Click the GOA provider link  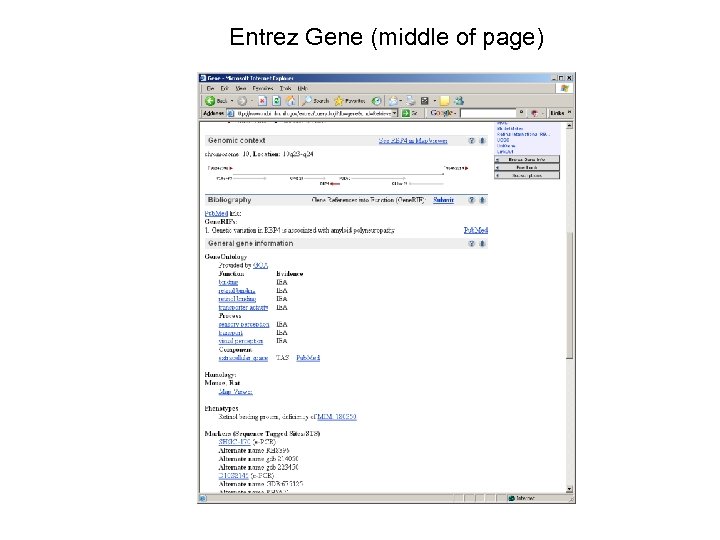[x=260, y=265]
